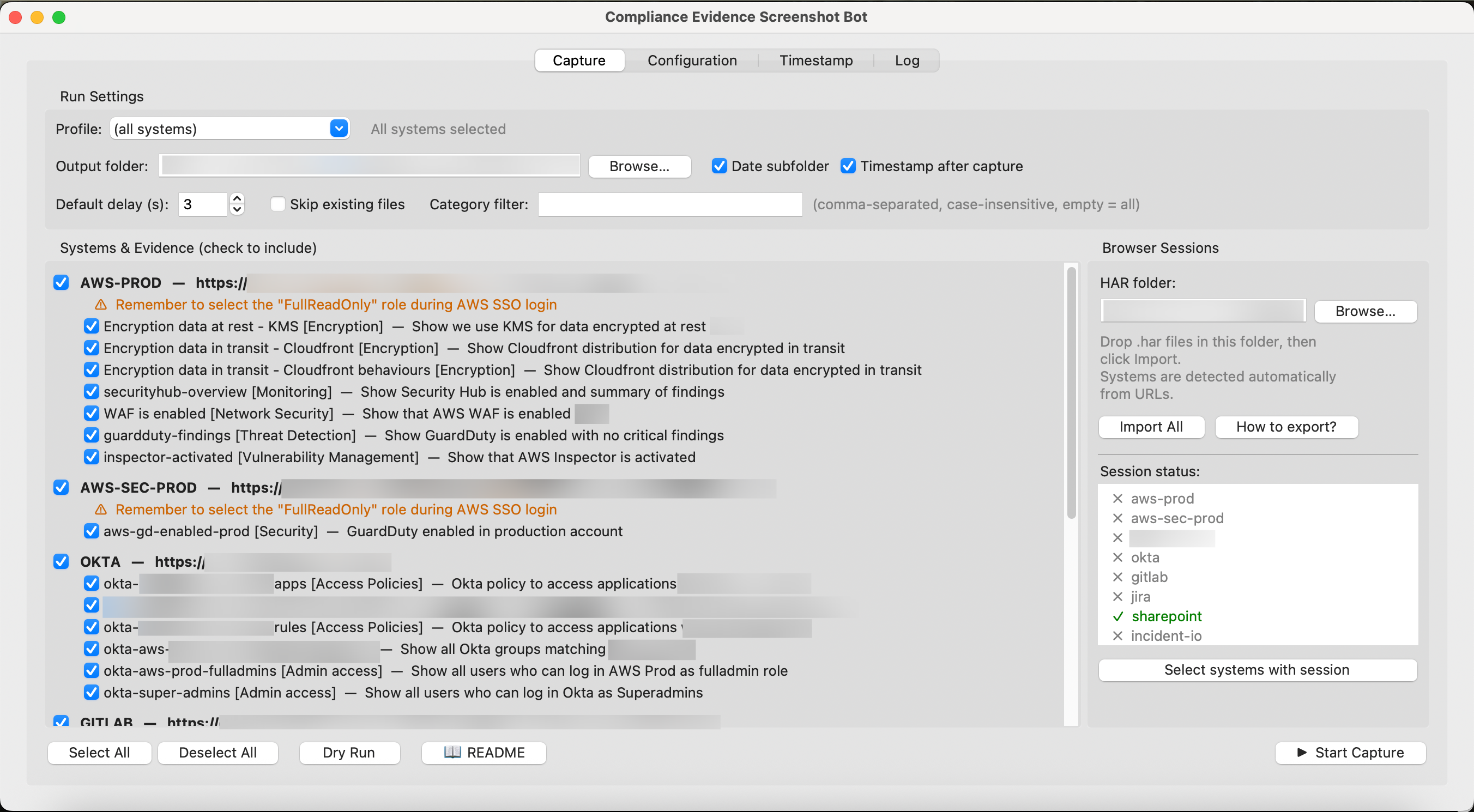Click the warning icon under AWS-PROD
This screenshot has width=1474, height=812.
[101, 305]
